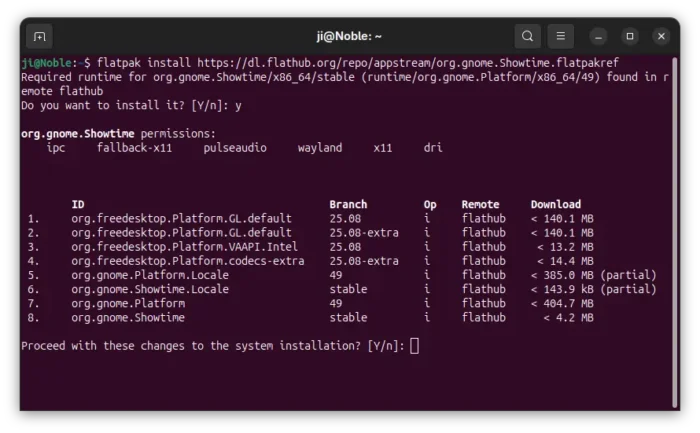Click the search icon in the header bar
The height and width of the screenshot is (433, 700).
click(x=527, y=37)
